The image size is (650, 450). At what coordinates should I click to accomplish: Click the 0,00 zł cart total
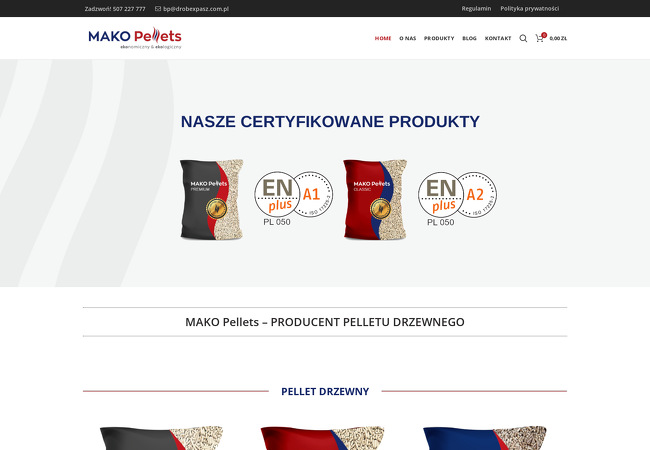tap(558, 38)
